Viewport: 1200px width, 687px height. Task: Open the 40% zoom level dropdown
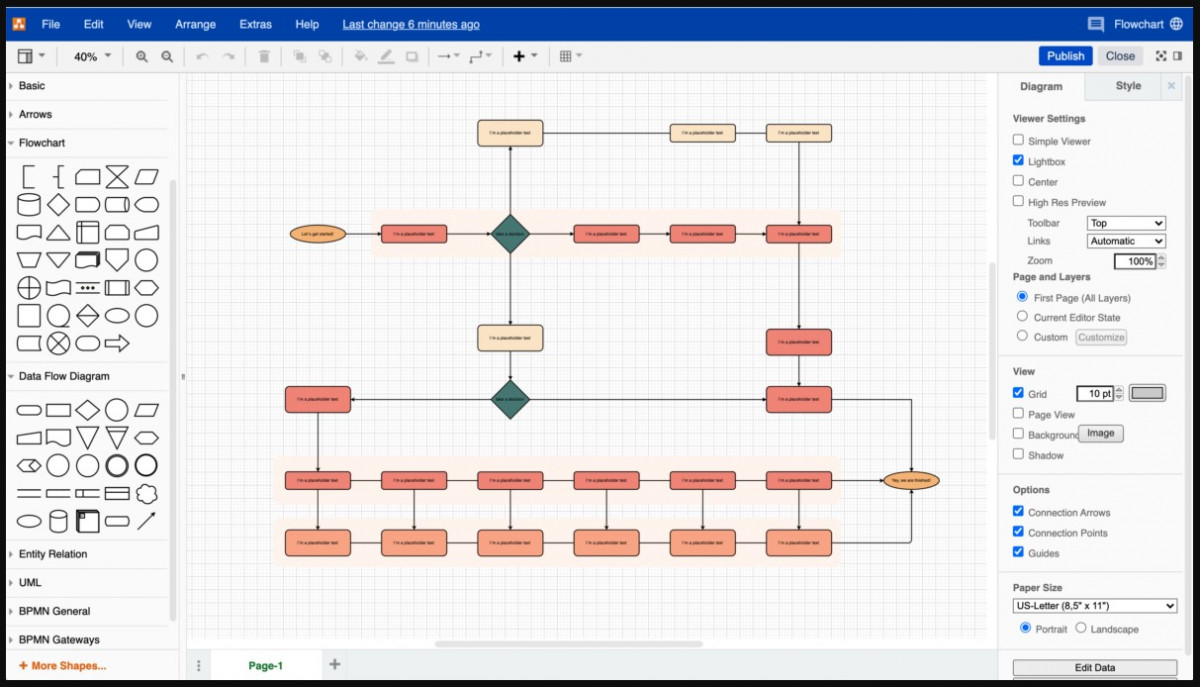[92, 57]
